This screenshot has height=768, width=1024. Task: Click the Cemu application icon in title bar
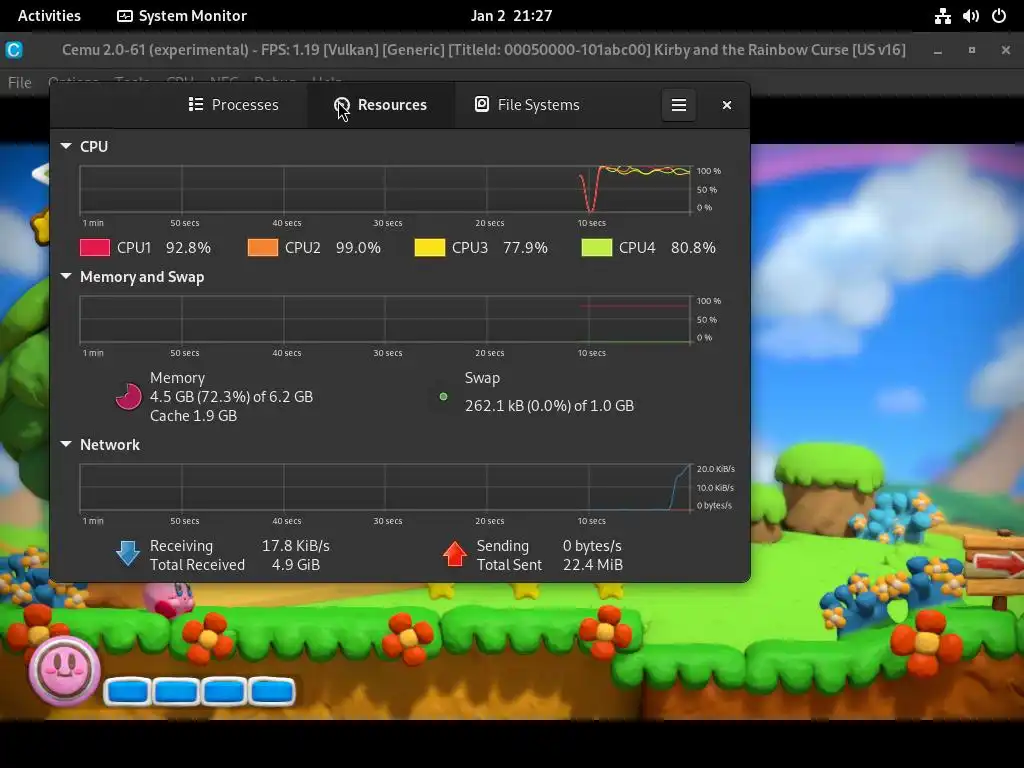point(14,50)
